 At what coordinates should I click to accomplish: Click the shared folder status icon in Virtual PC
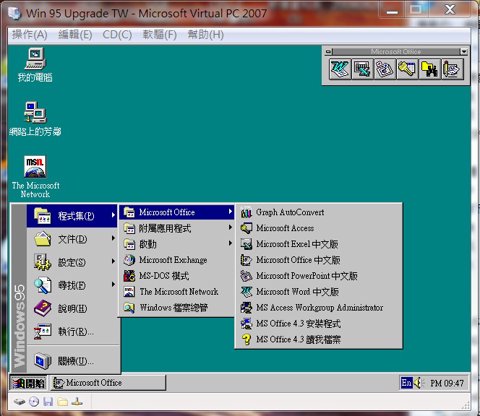(62, 402)
